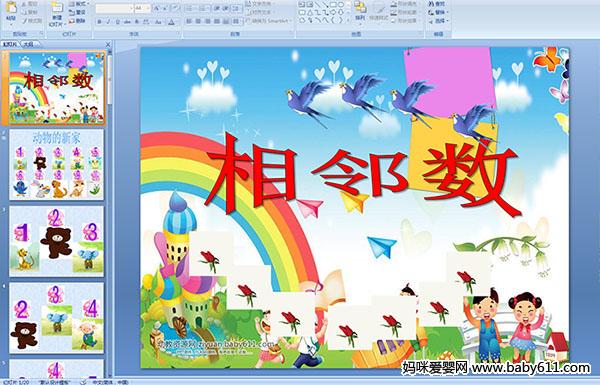The width and height of the screenshot is (600, 385).
Task: Click the Increase Font Size icon
Action: (156, 8)
